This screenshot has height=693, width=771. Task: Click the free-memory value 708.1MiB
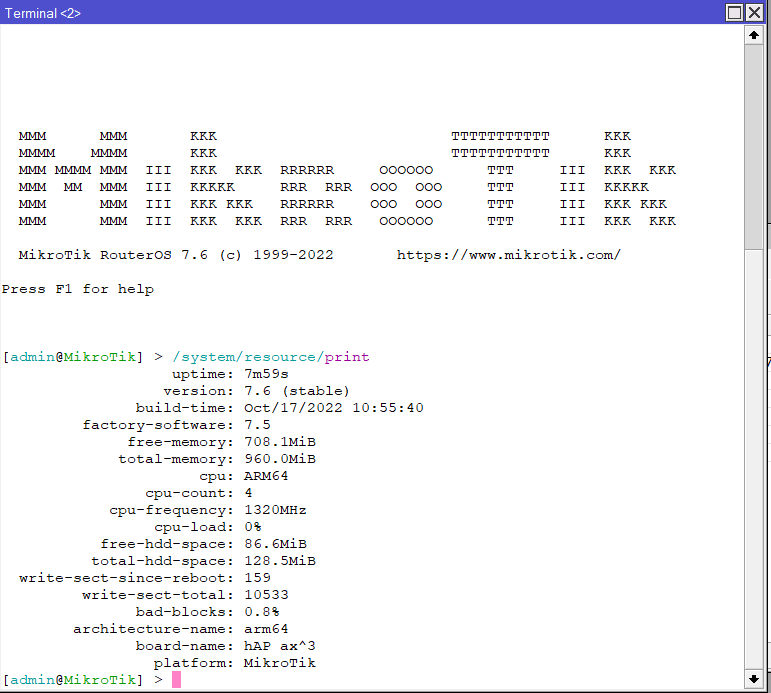pyautogui.click(x=280, y=442)
